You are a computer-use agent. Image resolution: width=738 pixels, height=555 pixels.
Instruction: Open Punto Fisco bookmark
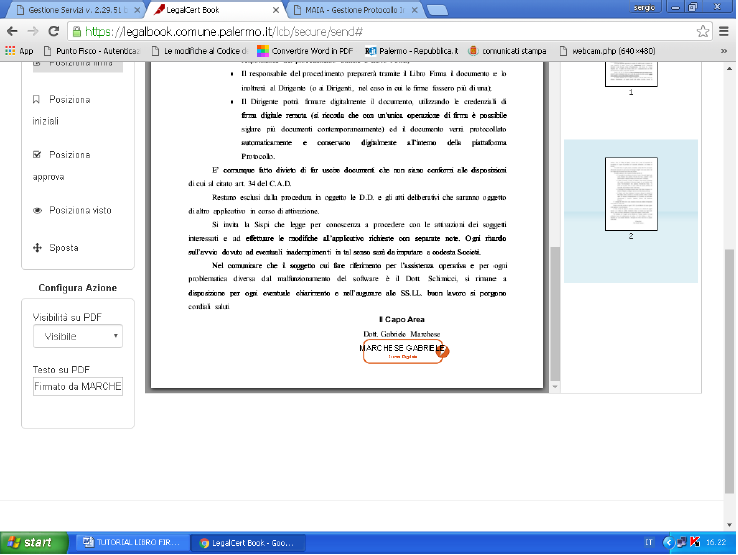[x=91, y=51]
